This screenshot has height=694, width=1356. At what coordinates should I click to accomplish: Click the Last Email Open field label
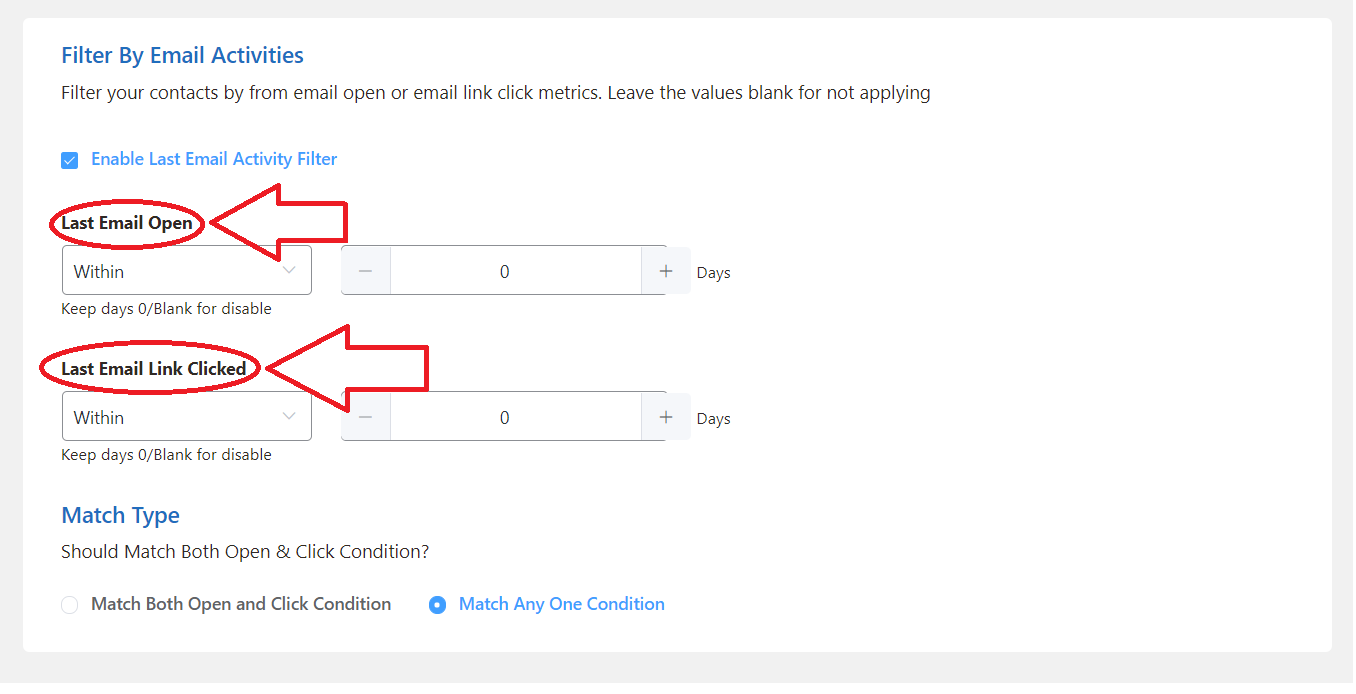pyautogui.click(x=127, y=223)
